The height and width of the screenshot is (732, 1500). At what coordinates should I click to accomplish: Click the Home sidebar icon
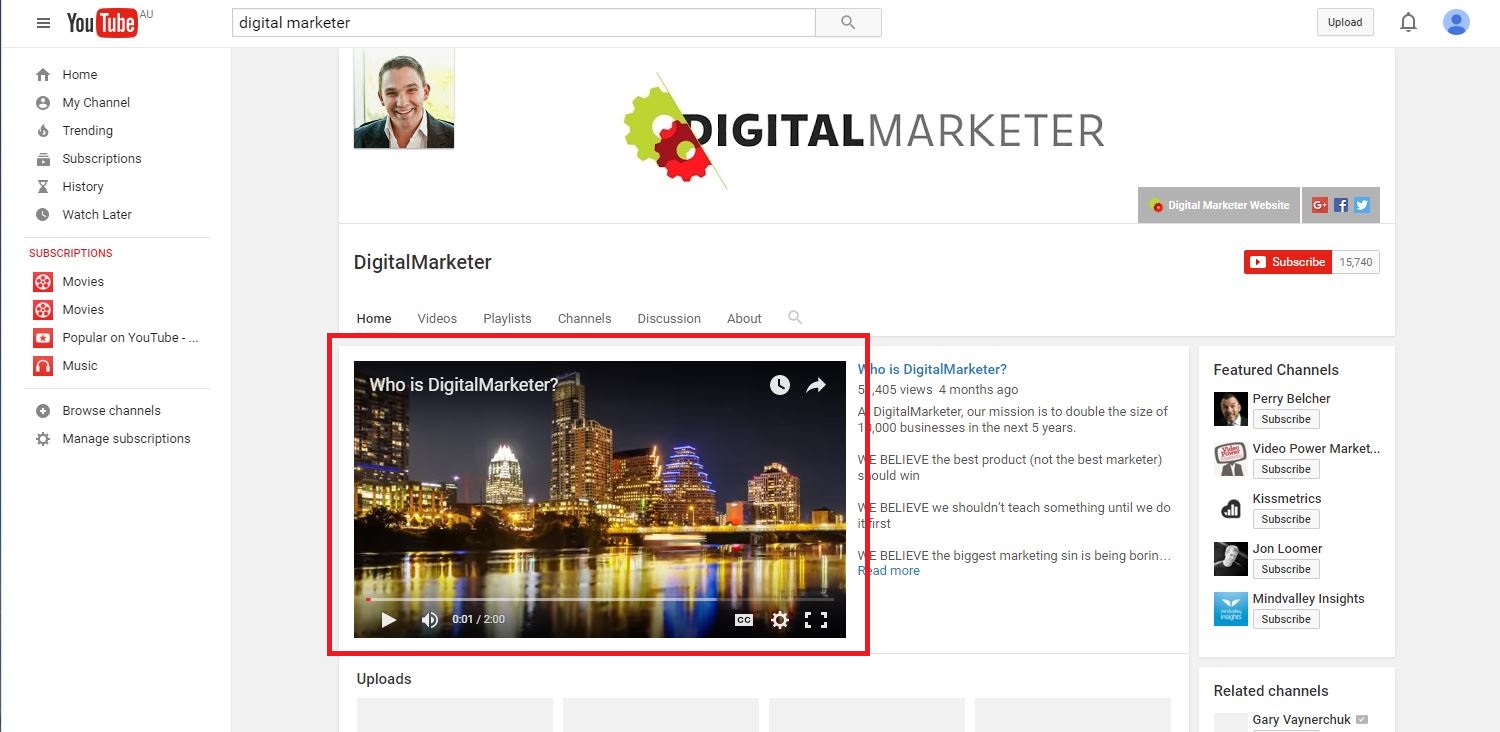tap(43, 75)
